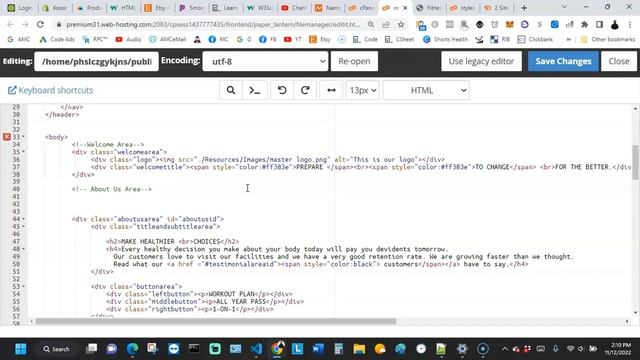Collapse the code fold at line 53
Screen dimensions: 640x360
(x=23, y=287)
